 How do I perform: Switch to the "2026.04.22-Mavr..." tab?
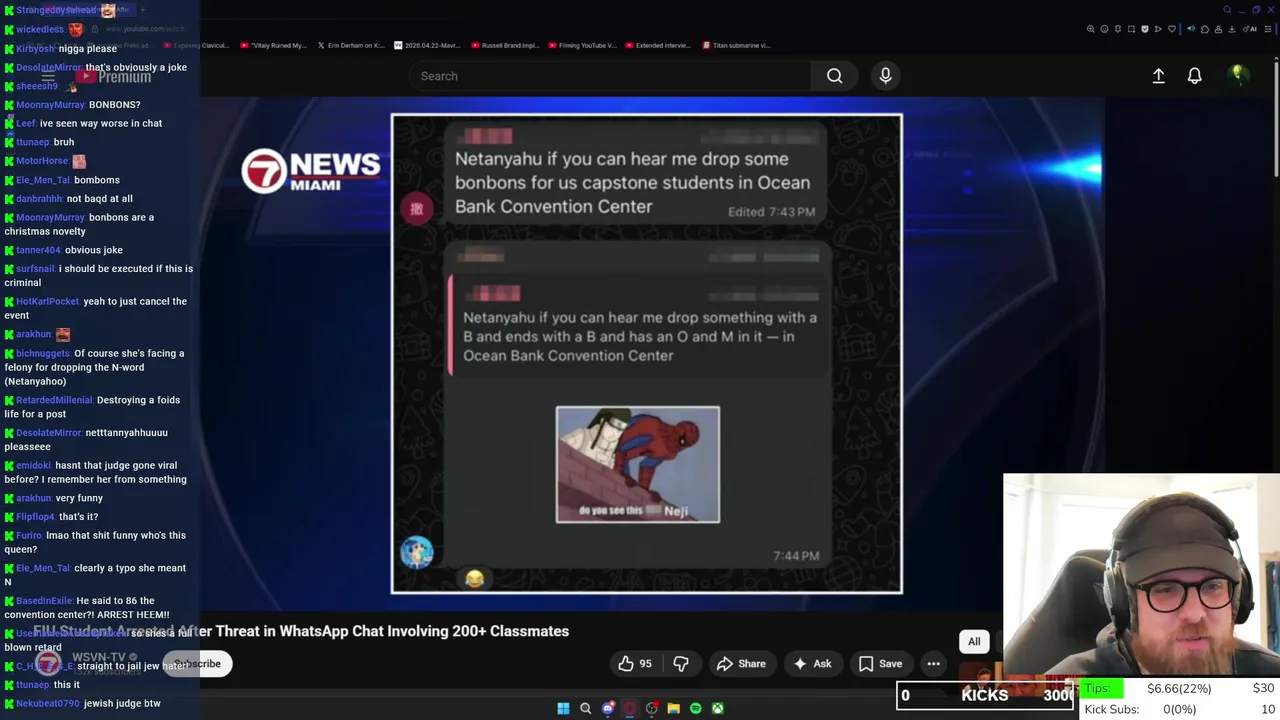pyautogui.click(x=428, y=45)
